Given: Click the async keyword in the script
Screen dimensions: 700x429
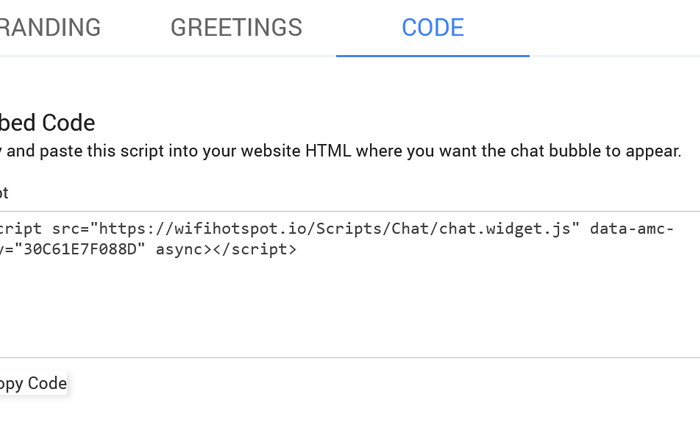Looking at the screenshot, I should pyautogui.click(x=179, y=250).
